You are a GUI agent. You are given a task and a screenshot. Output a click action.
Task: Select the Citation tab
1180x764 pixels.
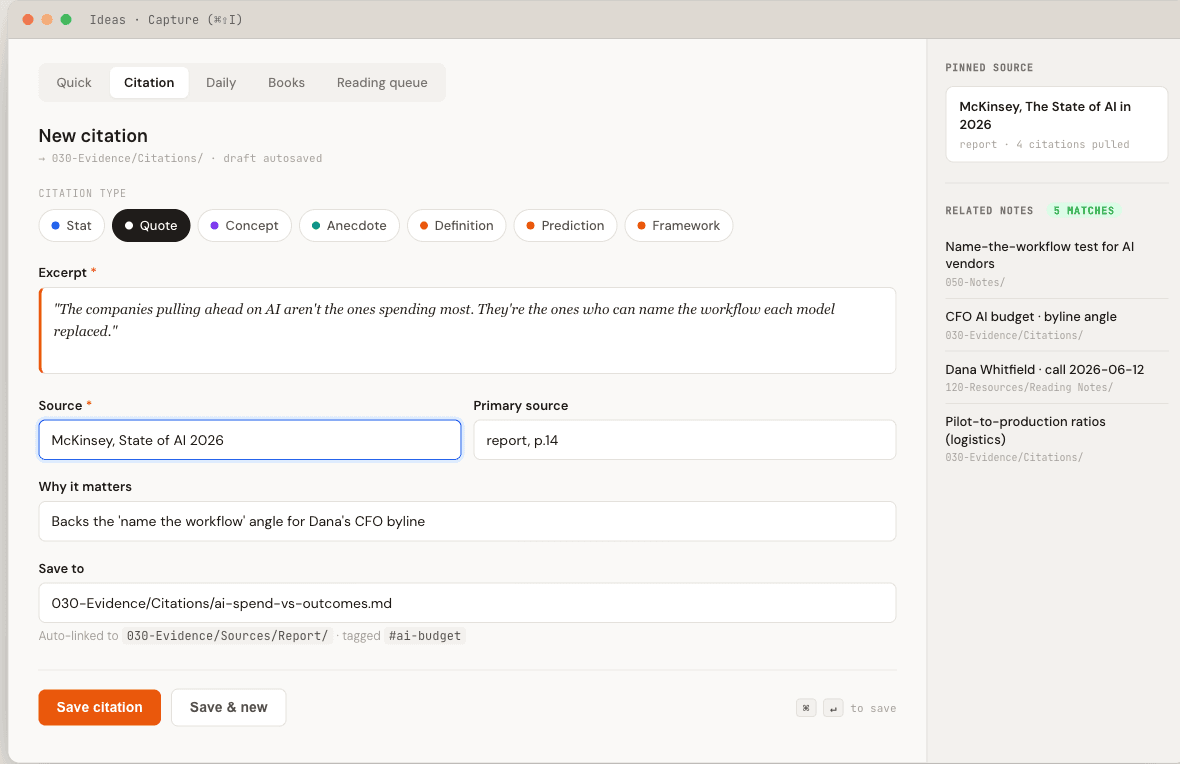149,83
